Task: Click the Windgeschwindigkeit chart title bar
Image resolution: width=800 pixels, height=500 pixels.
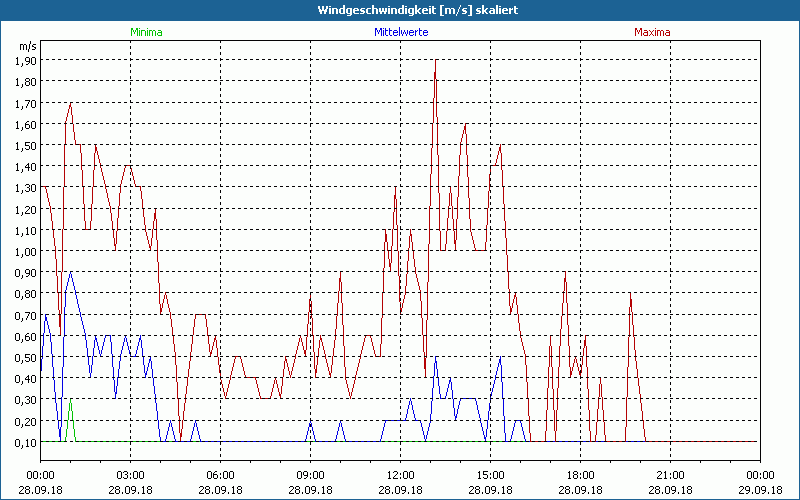Action: pos(400,10)
